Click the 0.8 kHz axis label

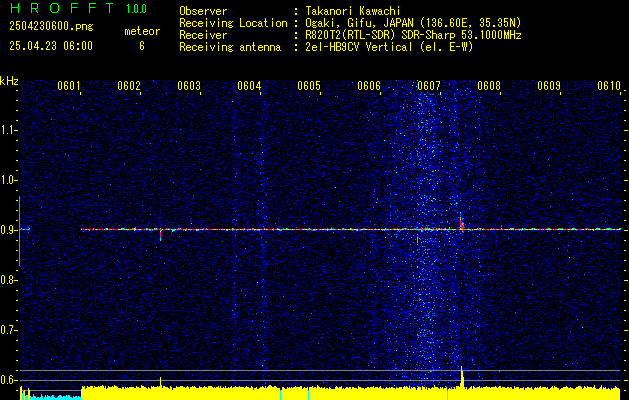pyautogui.click(x=8, y=280)
